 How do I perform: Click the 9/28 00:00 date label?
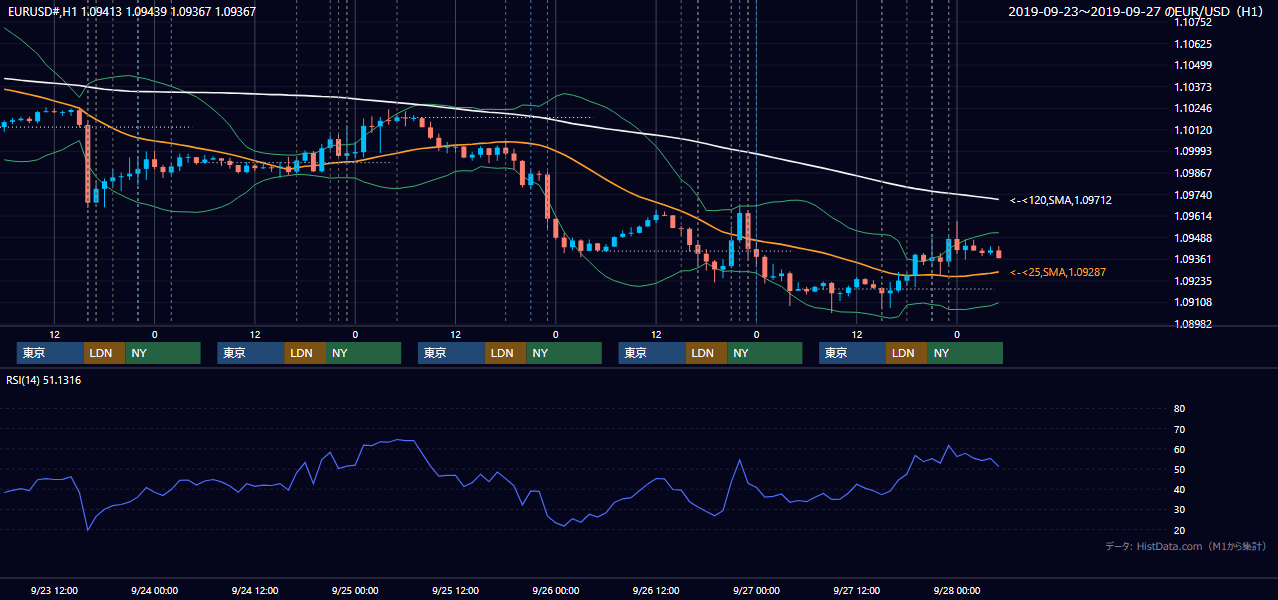(x=957, y=591)
